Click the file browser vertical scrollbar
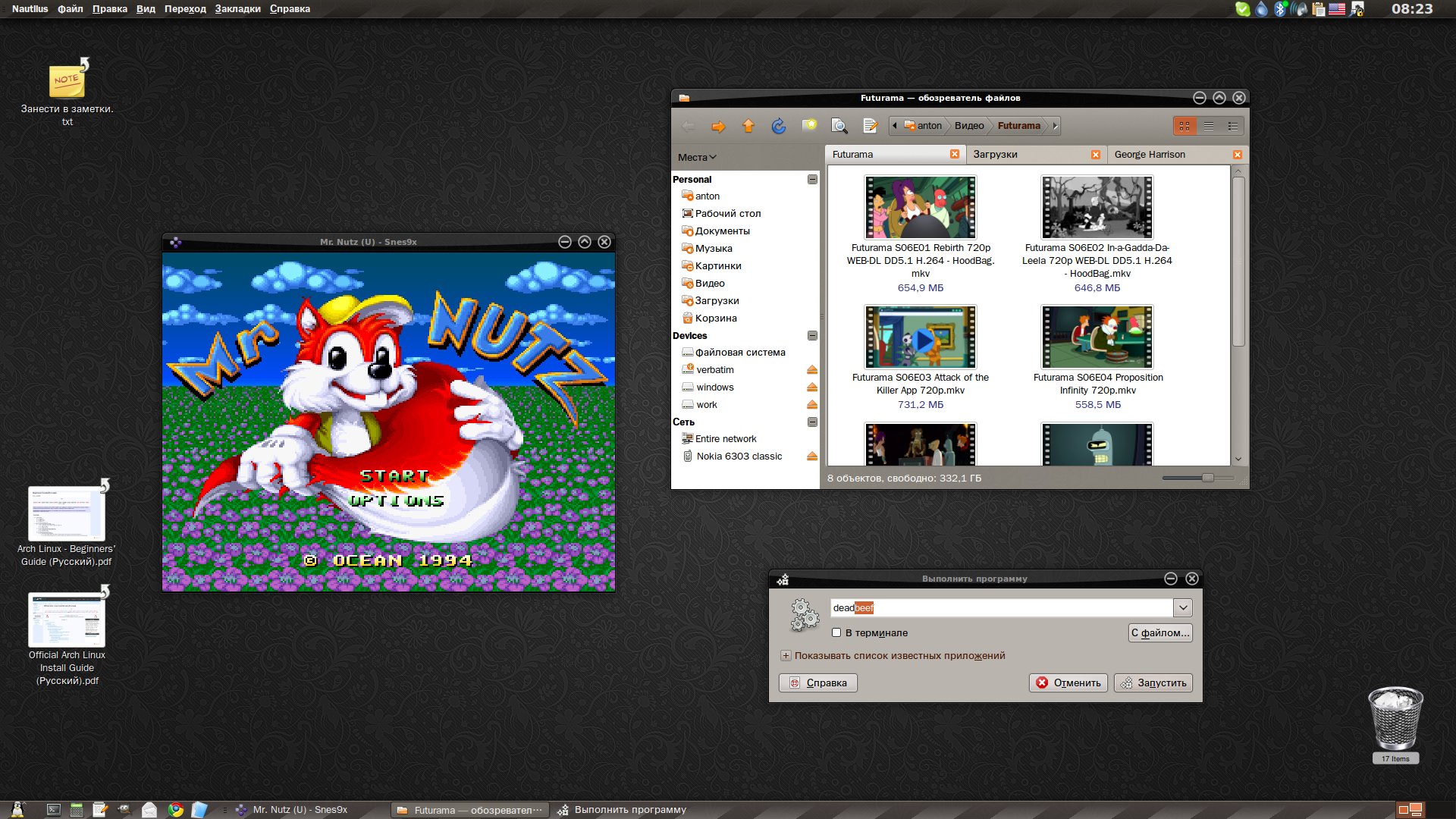Image resolution: width=1456 pixels, height=819 pixels. [x=1238, y=262]
